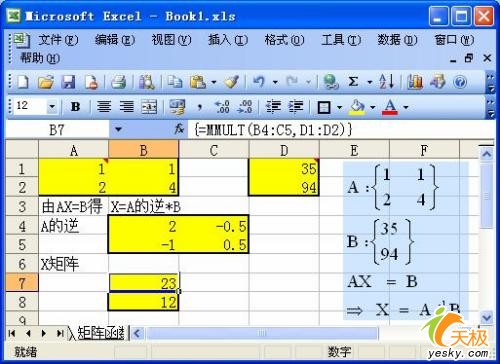The height and width of the screenshot is (364, 500).
Task: Open the 插入(I) menu
Action: pyautogui.click(x=228, y=40)
